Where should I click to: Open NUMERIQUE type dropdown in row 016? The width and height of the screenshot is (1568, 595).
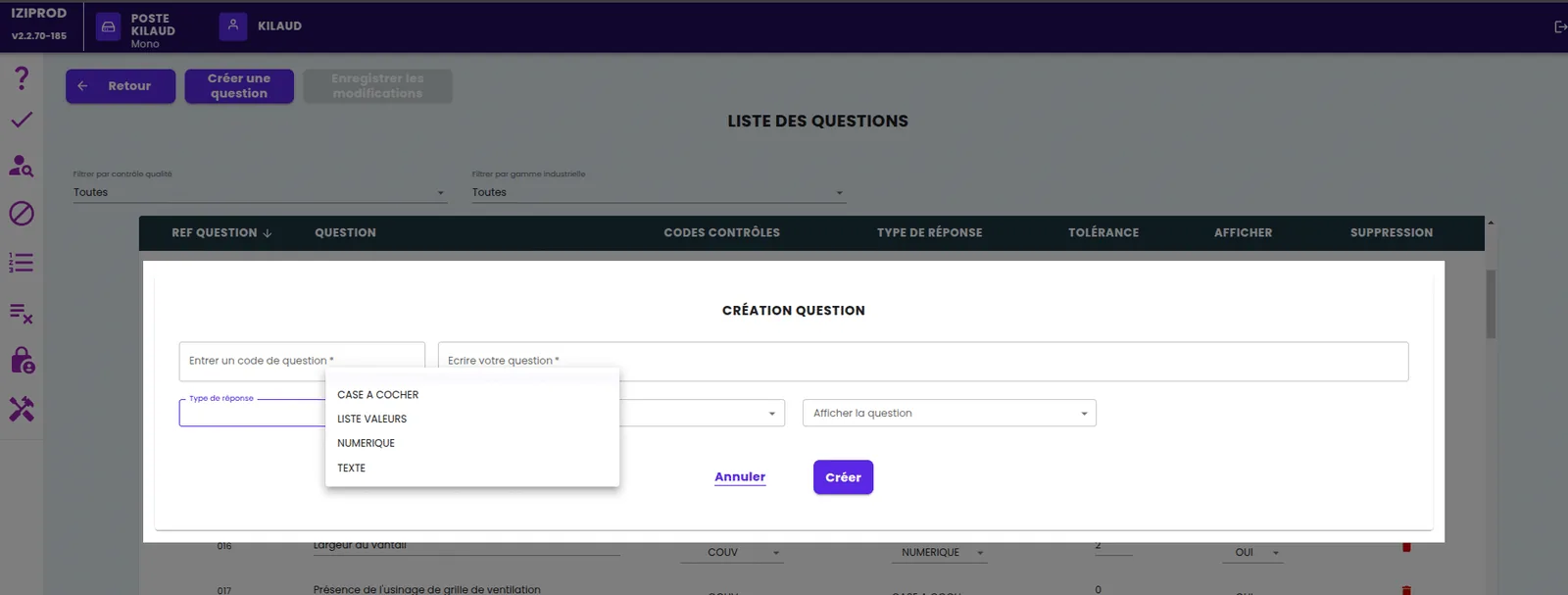[x=939, y=553]
